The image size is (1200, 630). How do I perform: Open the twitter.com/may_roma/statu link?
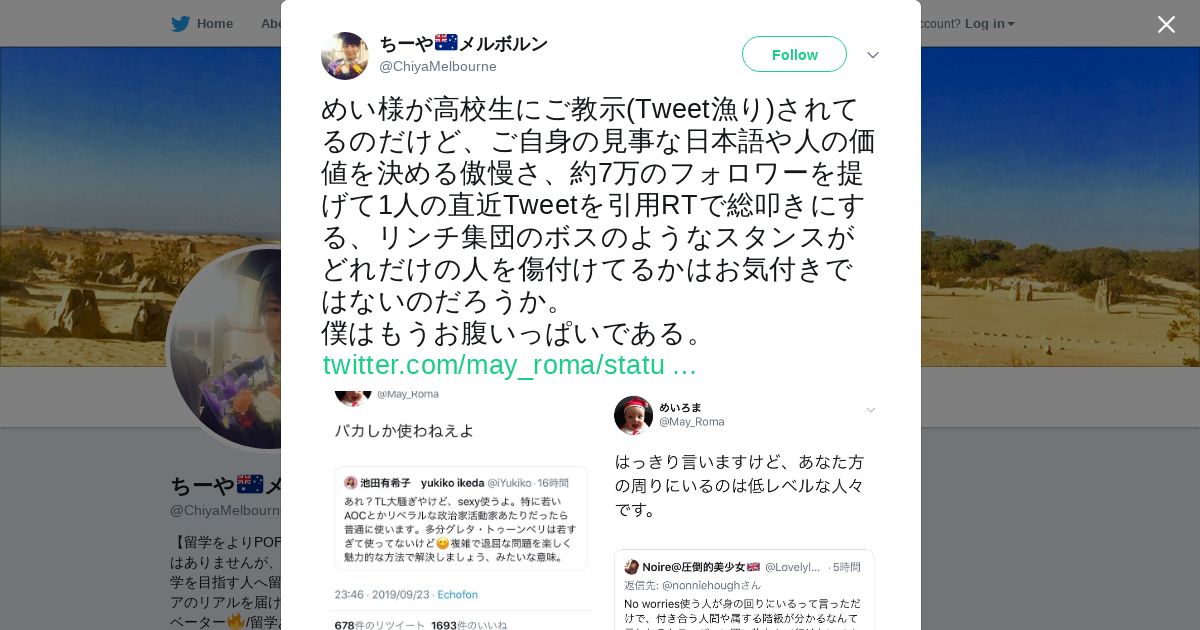(509, 365)
